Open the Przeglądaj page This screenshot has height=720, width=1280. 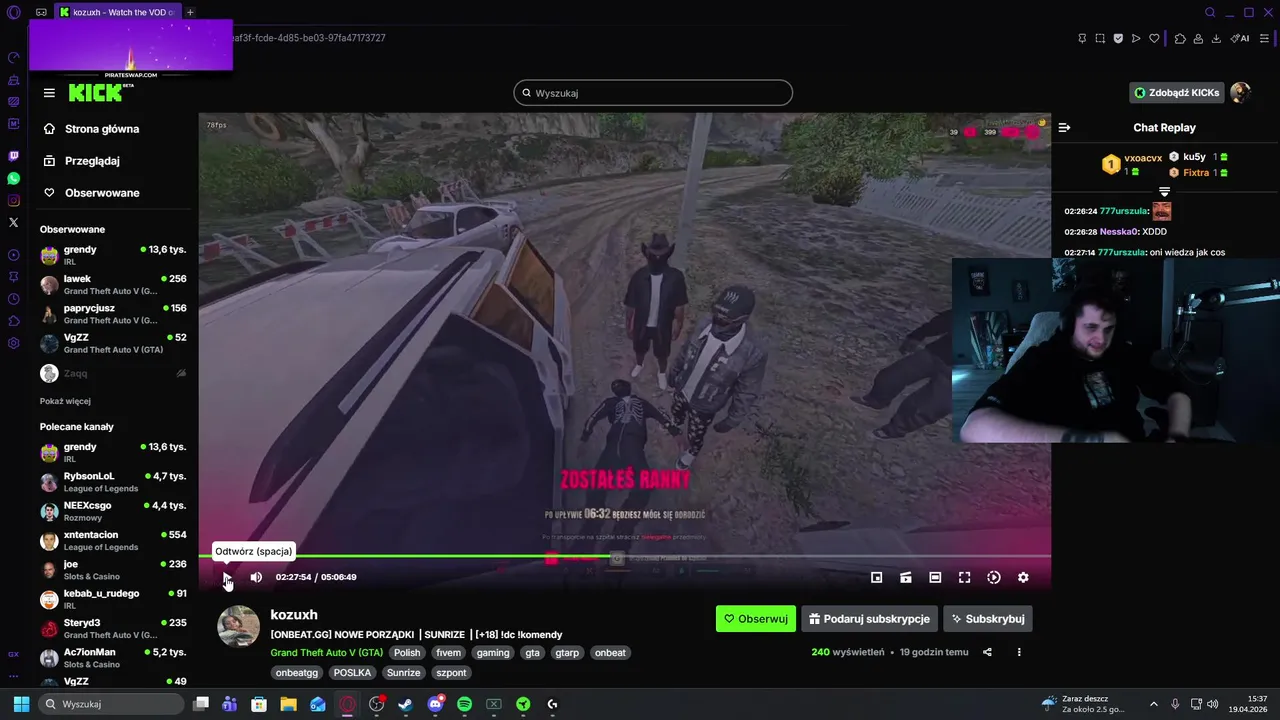click(x=92, y=161)
